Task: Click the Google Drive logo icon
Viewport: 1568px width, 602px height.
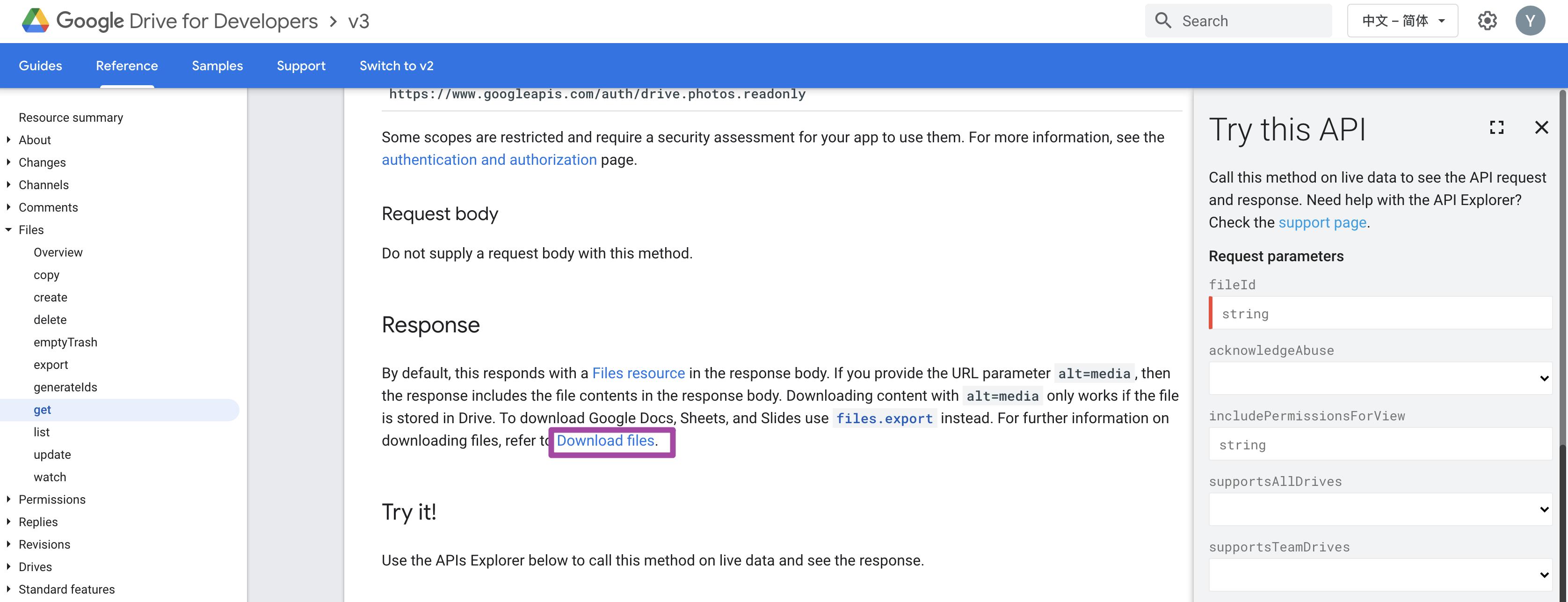Action: 35,21
